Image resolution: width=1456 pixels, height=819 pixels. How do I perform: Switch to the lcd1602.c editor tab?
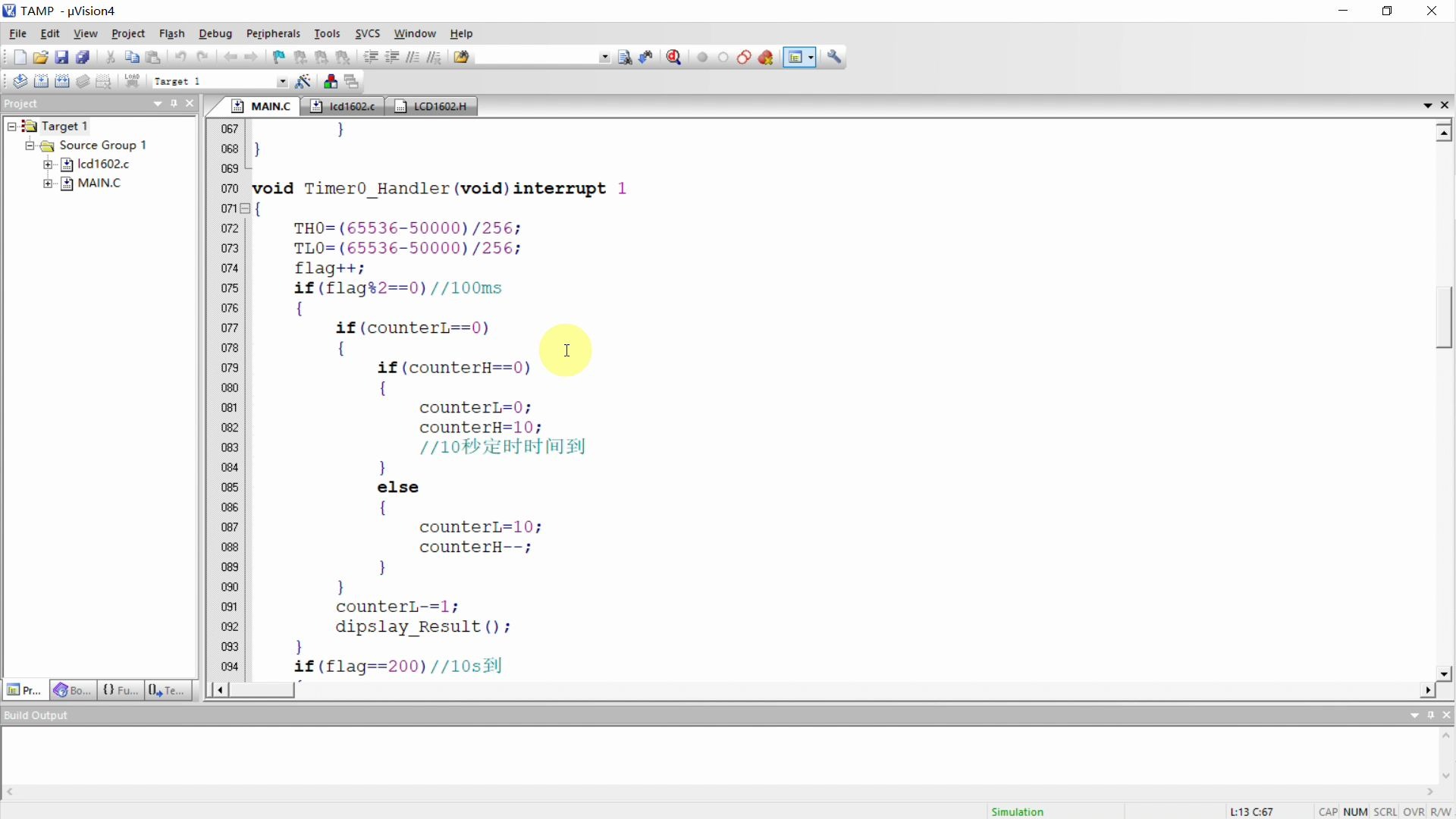pos(343,107)
